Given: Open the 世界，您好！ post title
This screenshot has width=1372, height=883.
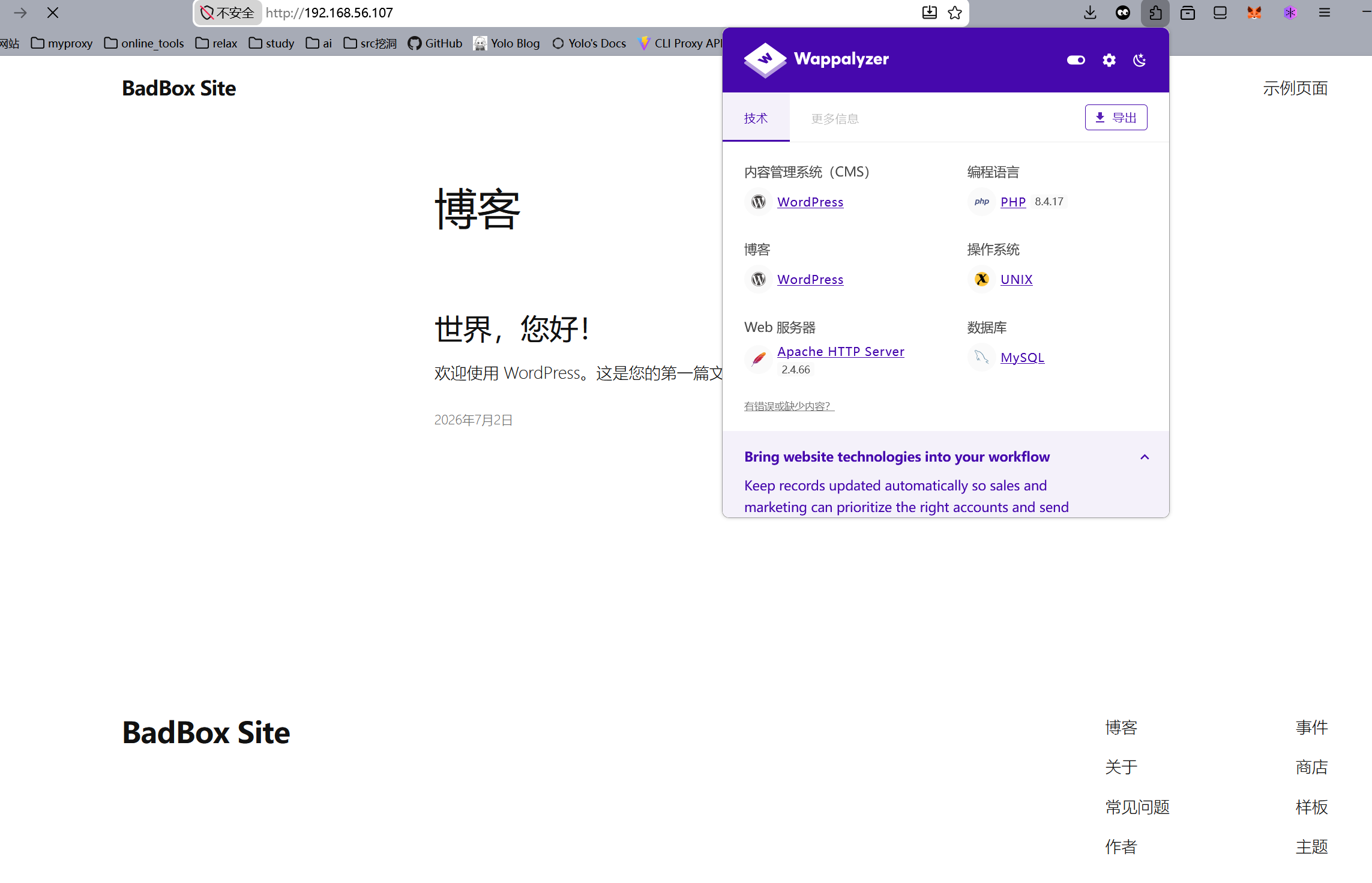Looking at the screenshot, I should (512, 329).
